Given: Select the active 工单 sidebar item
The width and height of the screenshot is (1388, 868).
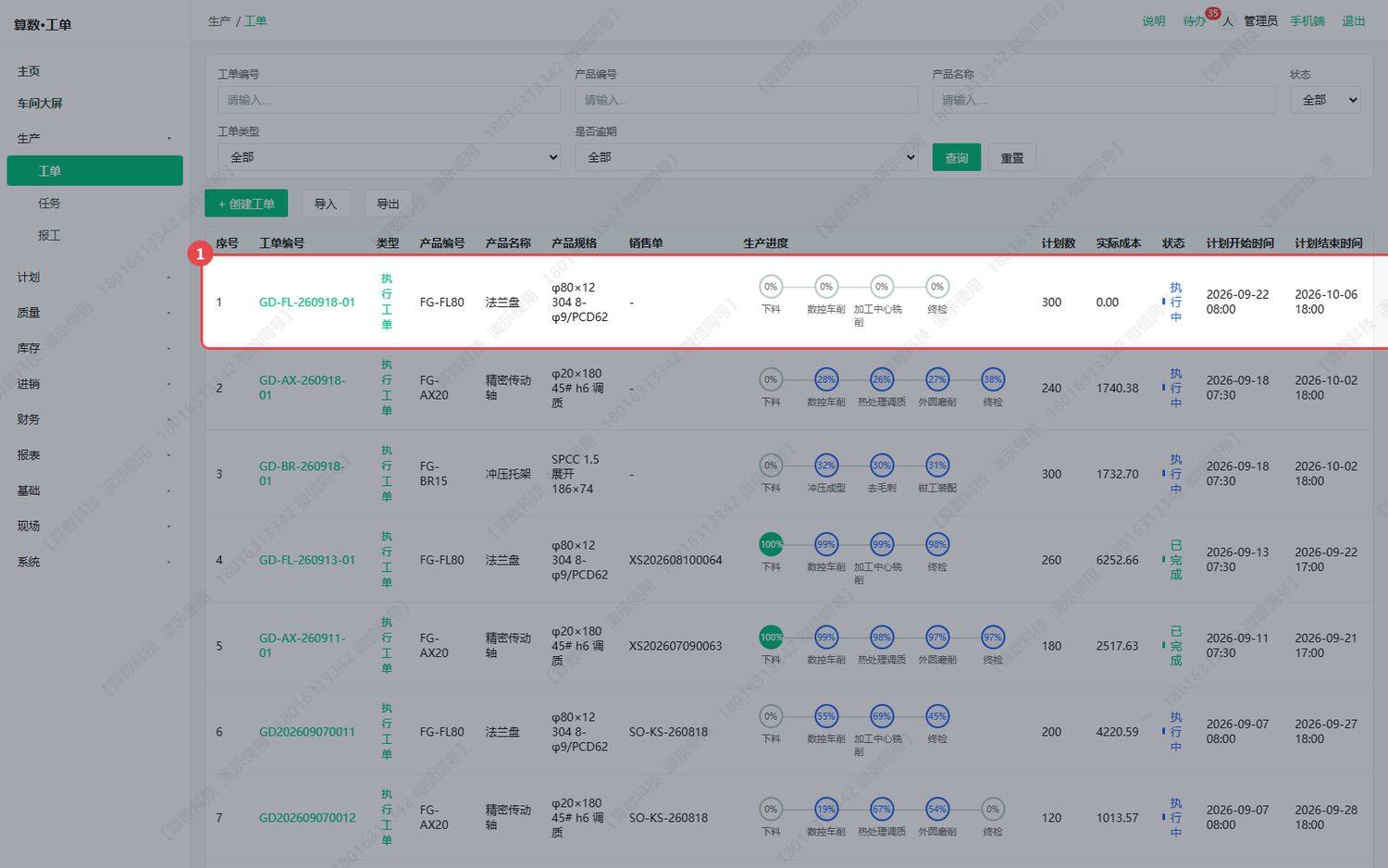Looking at the screenshot, I should coord(94,170).
